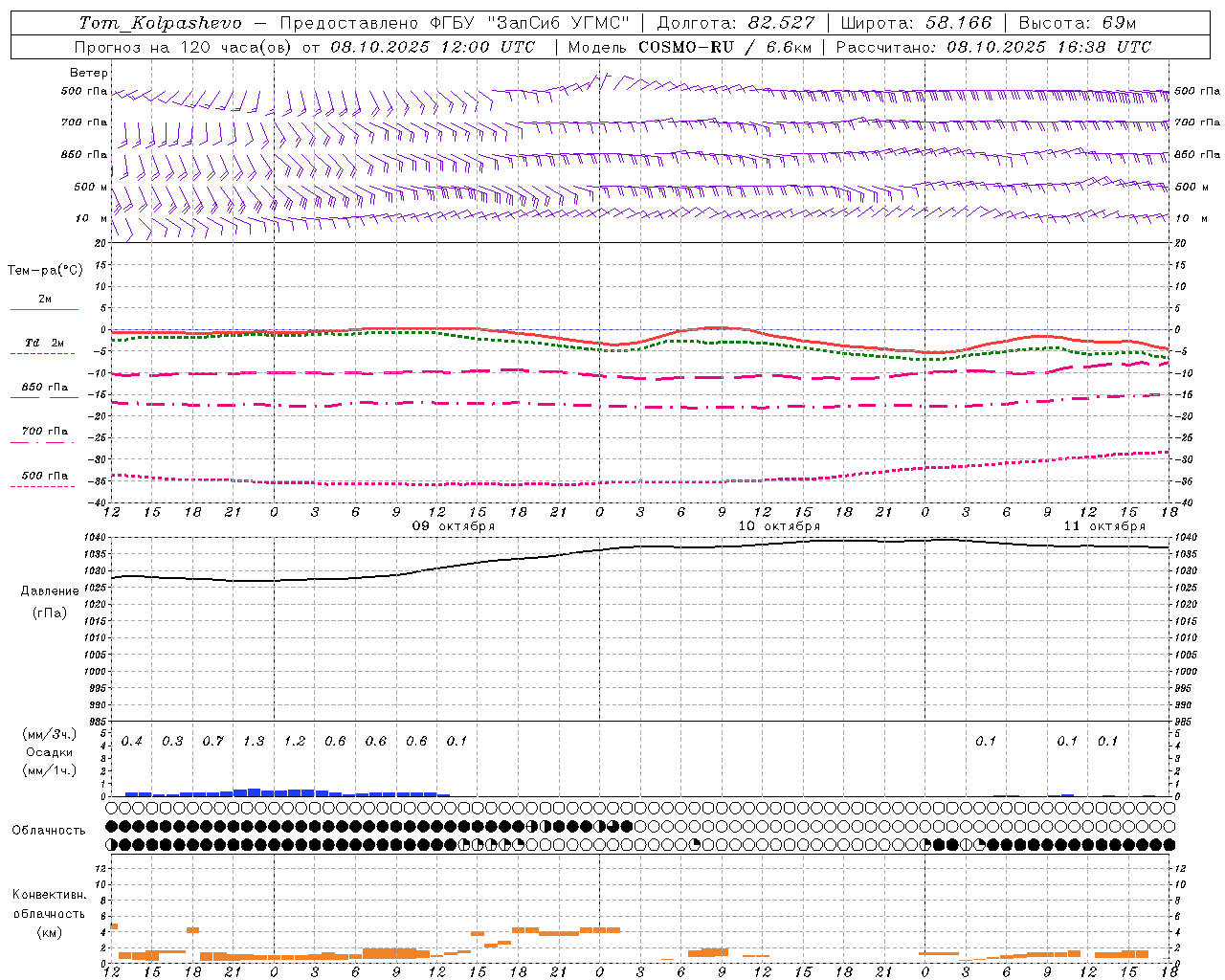This screenshot has width=1225, height=980.
Task: Click the 0.3 precipitation amount value
Action: click(172, 742)
